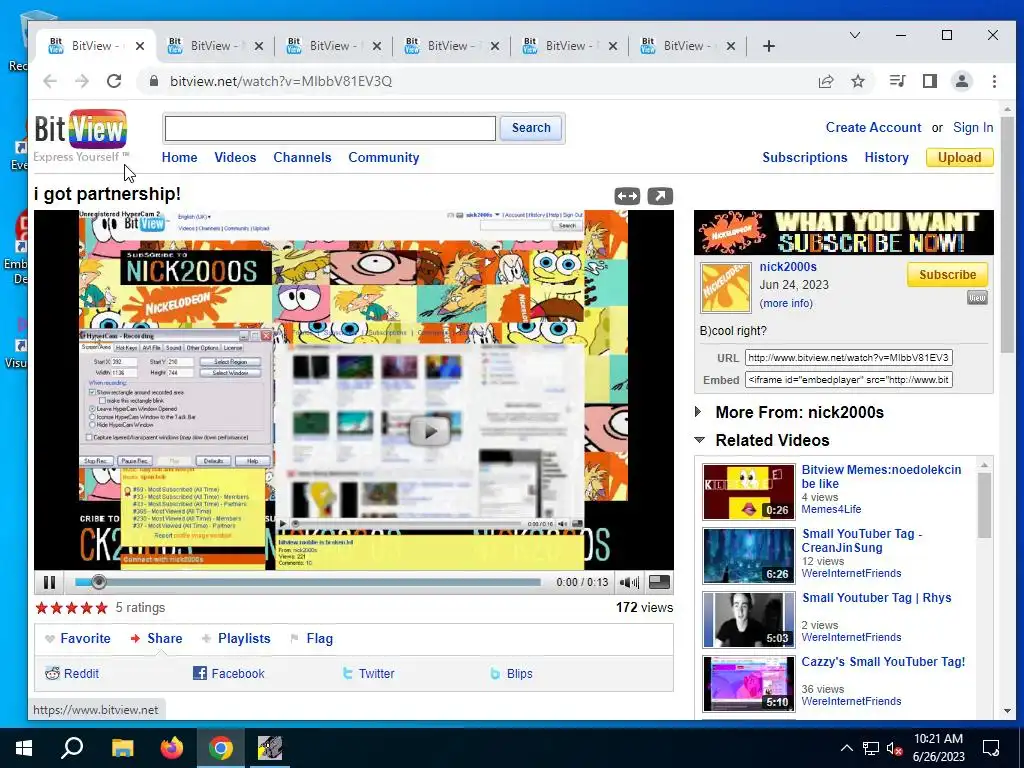Open the Videos navigation link
Image resolution: width=1024 pixels, height=768 pixels.
(x=235, y=157)
